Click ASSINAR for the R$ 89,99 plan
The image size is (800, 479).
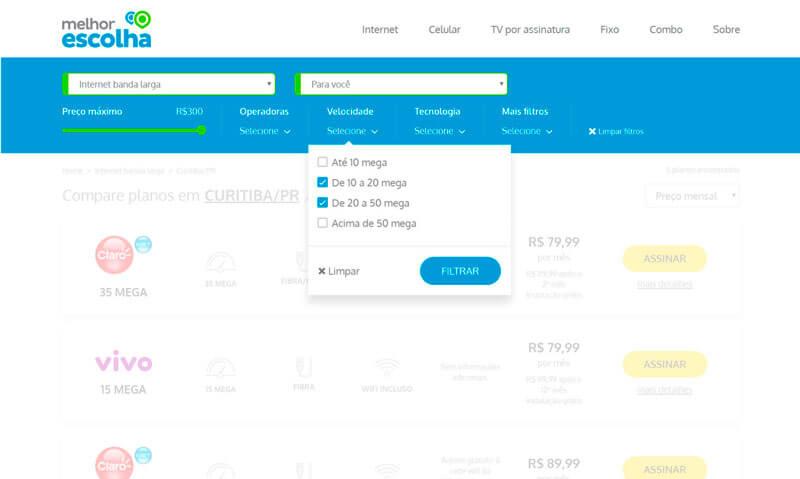[664, 468]
